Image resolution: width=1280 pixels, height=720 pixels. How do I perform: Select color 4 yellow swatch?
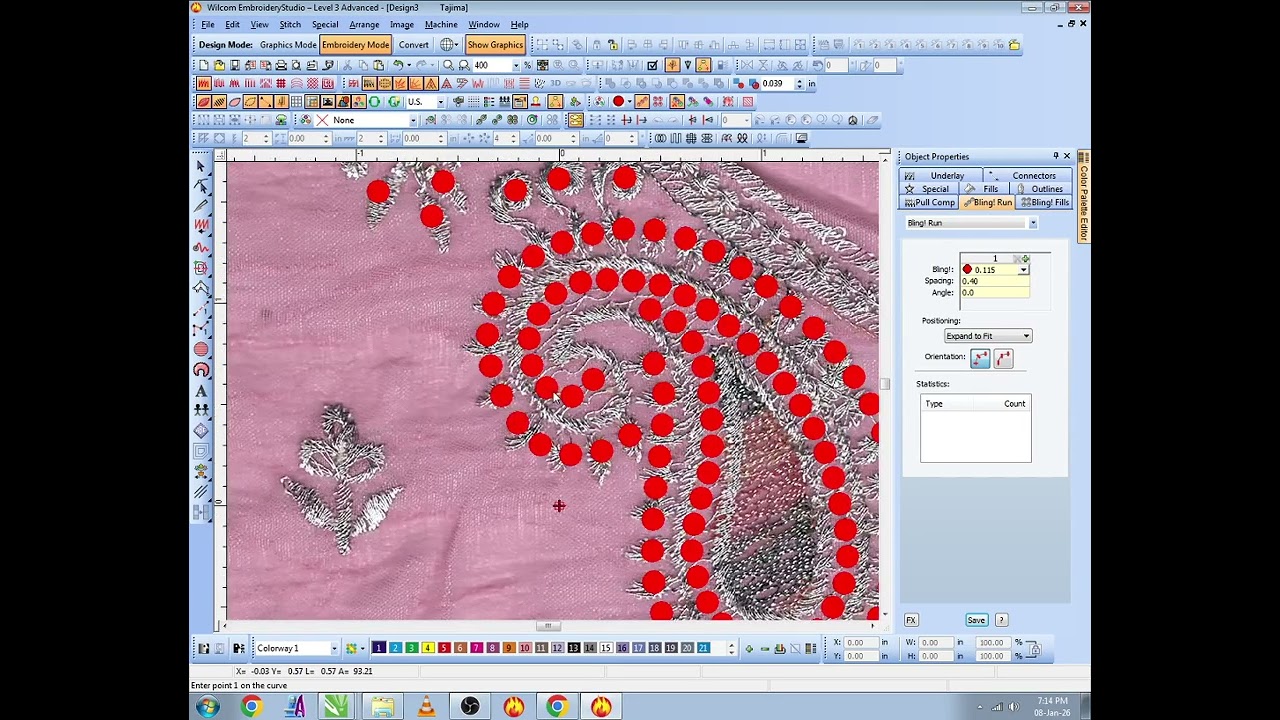[427, 649]
